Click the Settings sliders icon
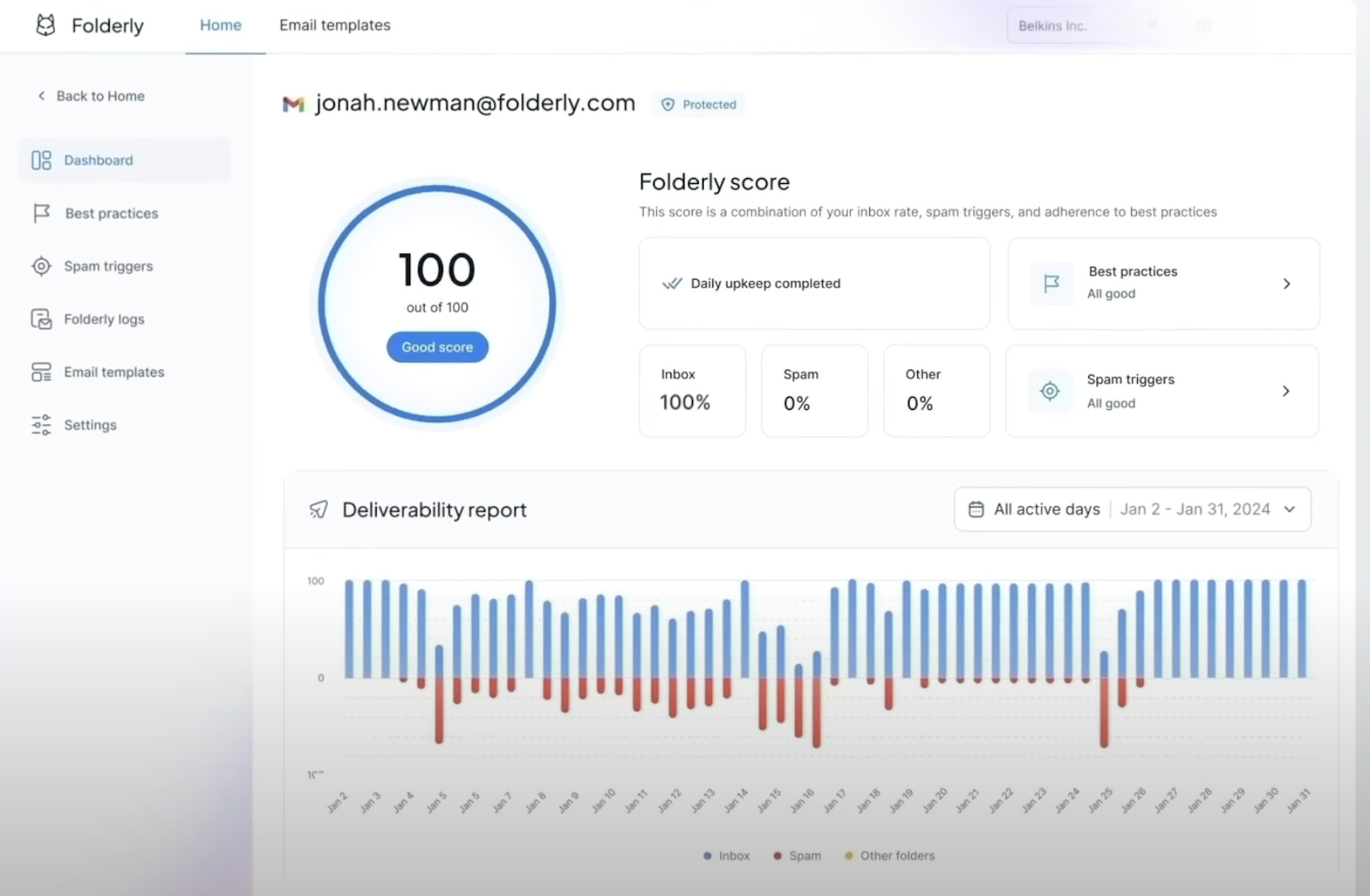The image size is (1370, 896). [41, 425]
